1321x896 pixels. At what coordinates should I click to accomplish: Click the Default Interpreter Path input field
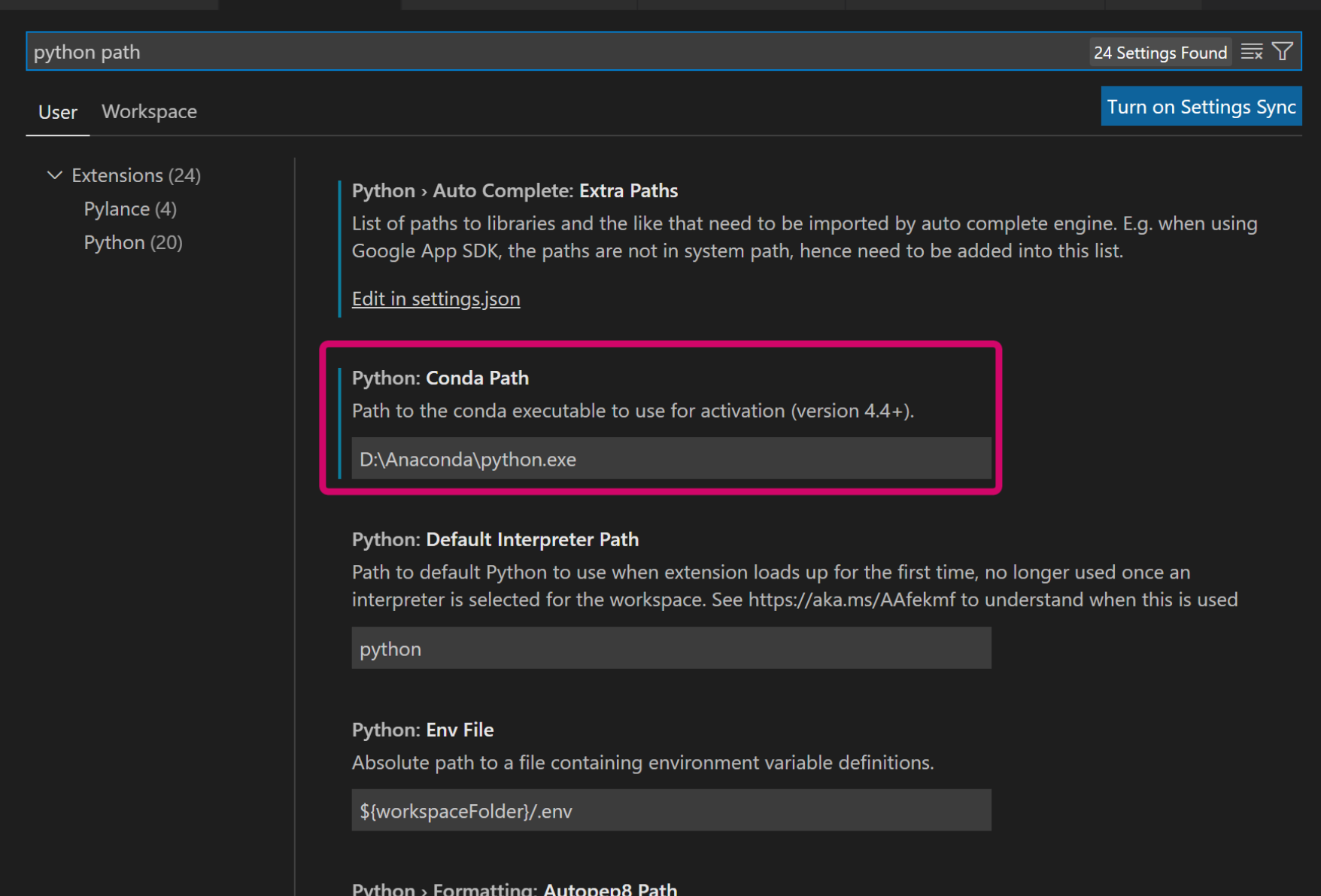[671, 648]
